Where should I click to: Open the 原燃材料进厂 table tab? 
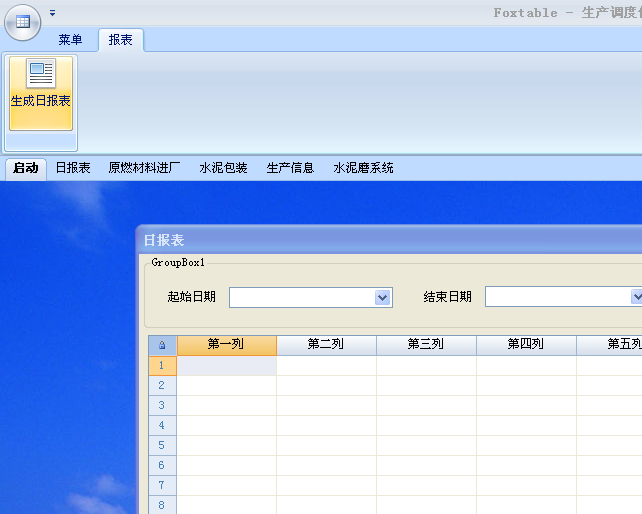[144, 168]
